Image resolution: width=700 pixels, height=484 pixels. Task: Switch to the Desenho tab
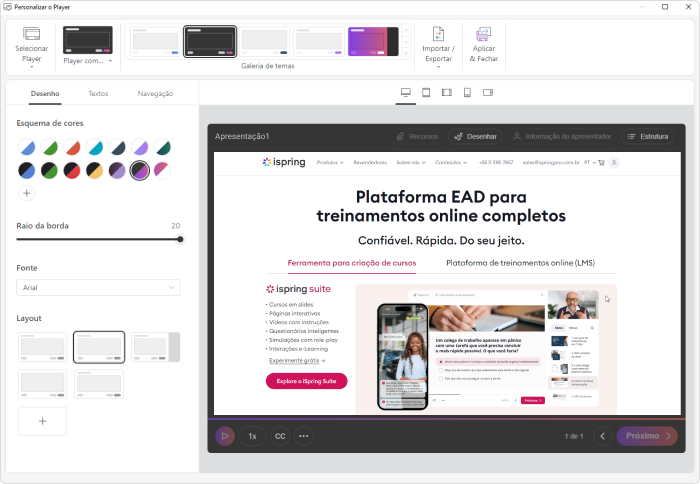click(45, 93)
